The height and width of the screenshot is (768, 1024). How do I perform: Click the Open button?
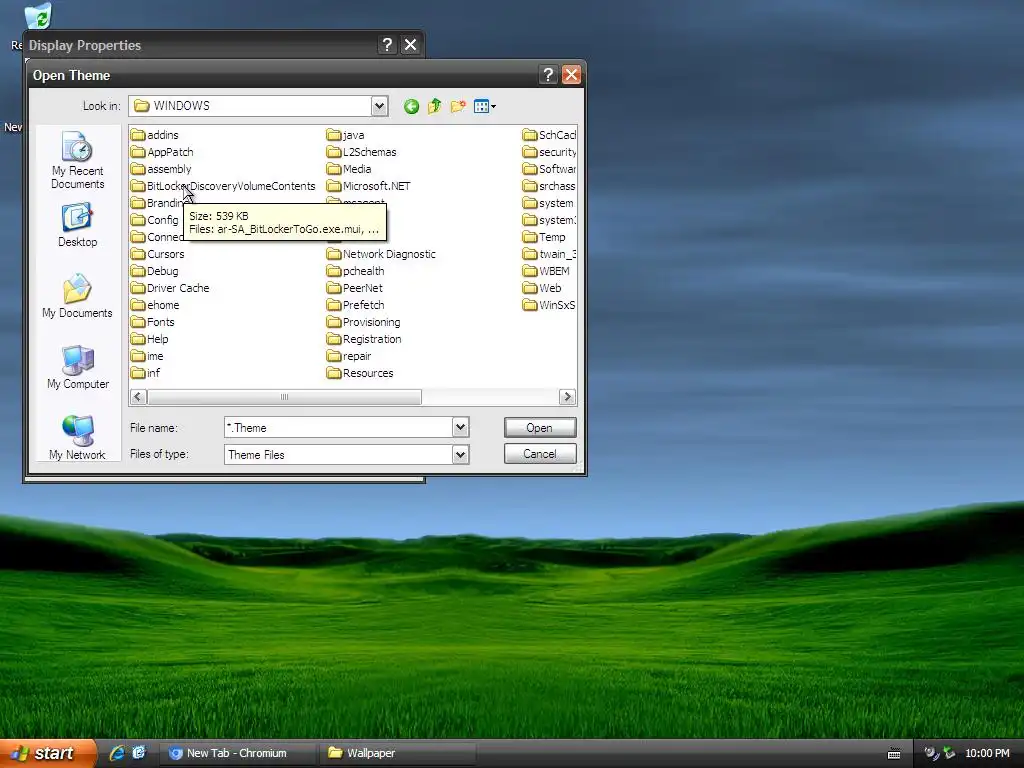pyautogui.click(x=540, y=428)
